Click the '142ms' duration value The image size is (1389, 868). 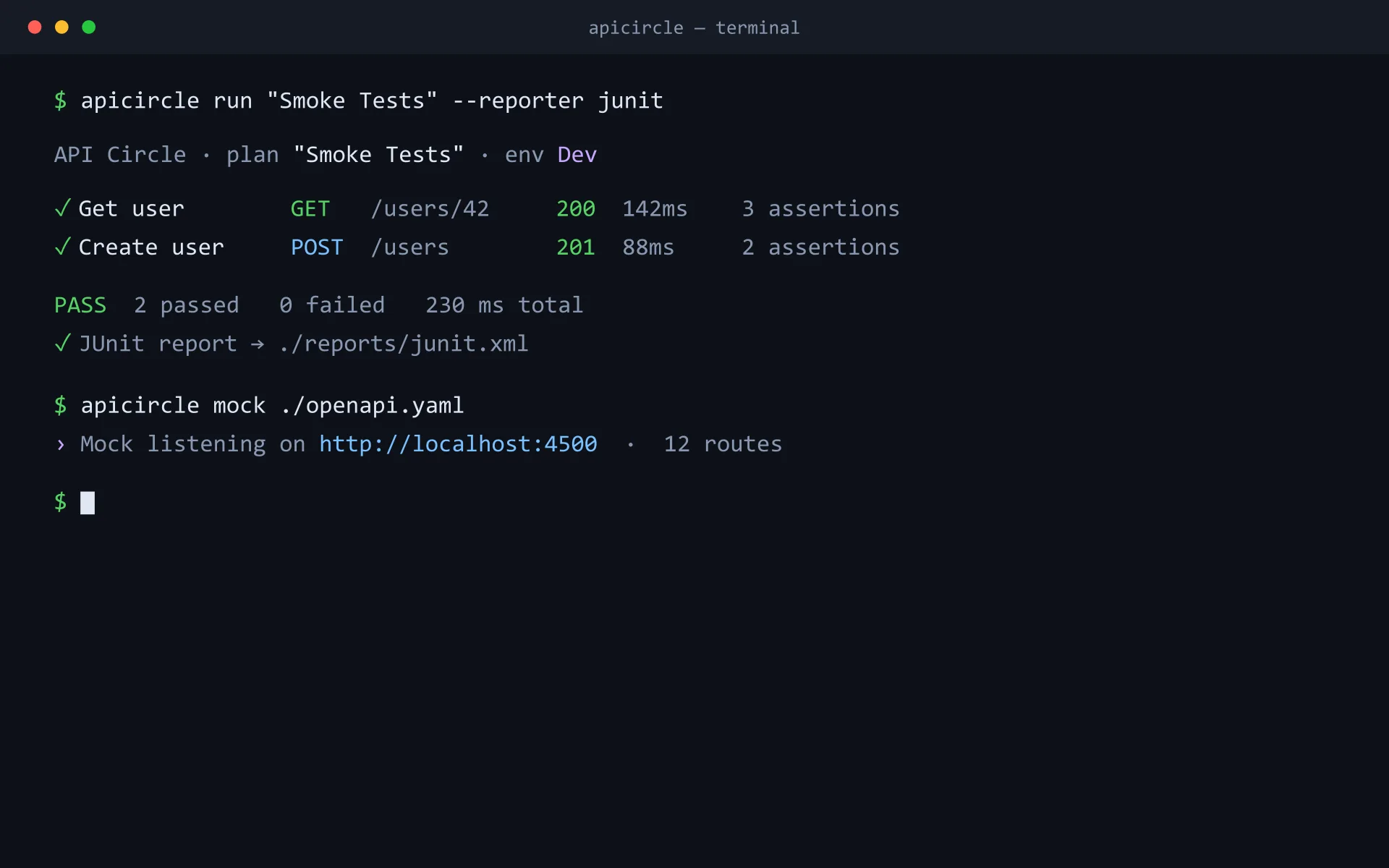point(655,209)
